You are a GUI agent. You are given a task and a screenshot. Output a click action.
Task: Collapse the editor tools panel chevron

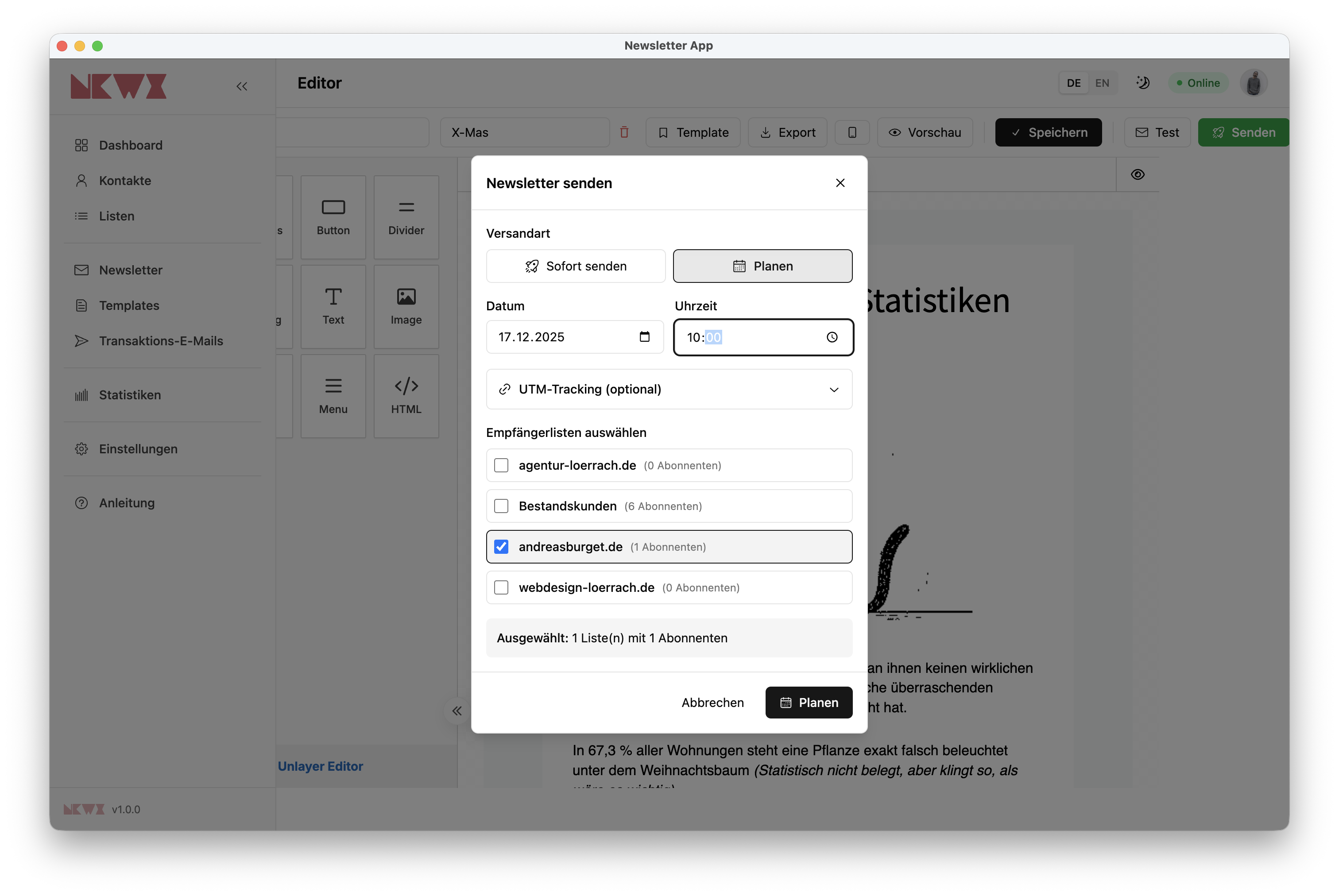(x=457, y=711)
